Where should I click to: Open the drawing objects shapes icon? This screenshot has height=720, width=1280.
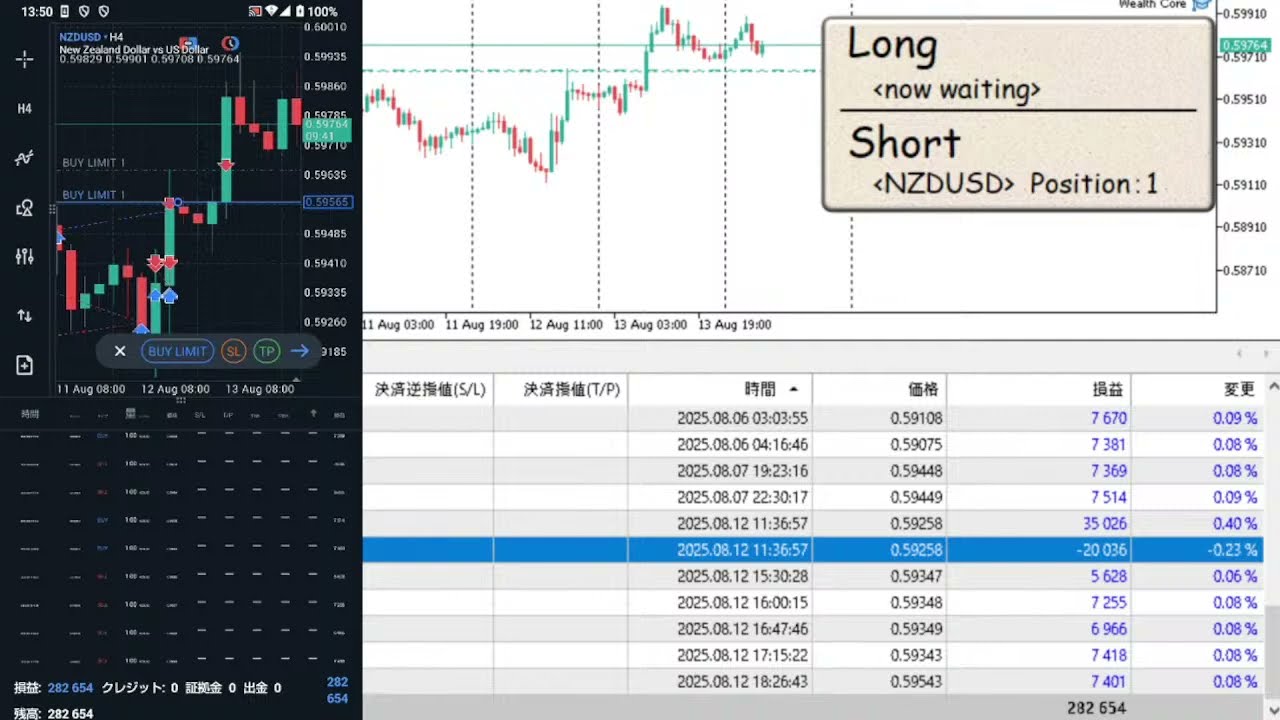click(x=25, y=208)
